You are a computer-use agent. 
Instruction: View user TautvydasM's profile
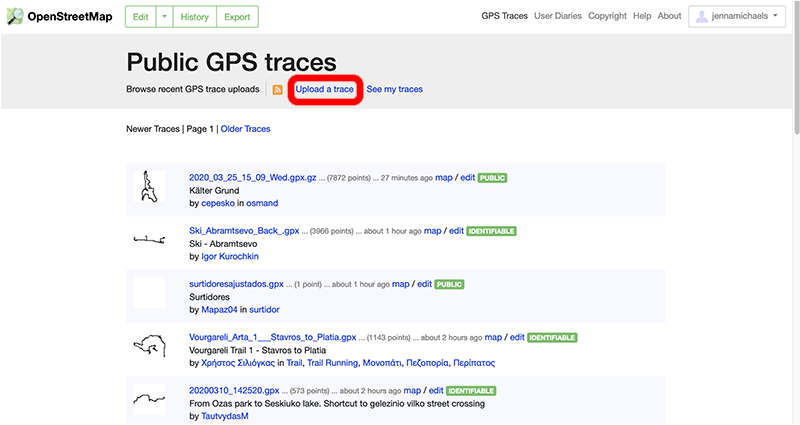[x=225, y=416]
